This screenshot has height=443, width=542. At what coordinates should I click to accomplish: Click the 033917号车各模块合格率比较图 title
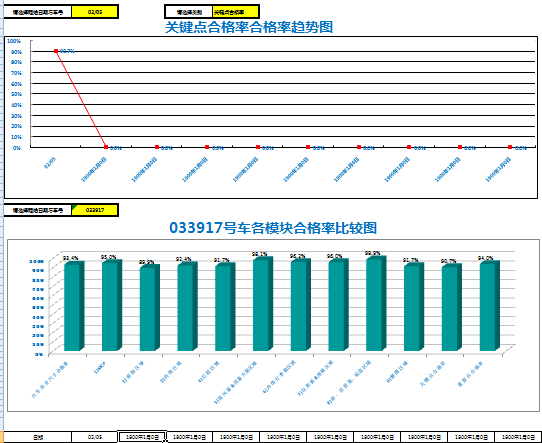(273, 228)
